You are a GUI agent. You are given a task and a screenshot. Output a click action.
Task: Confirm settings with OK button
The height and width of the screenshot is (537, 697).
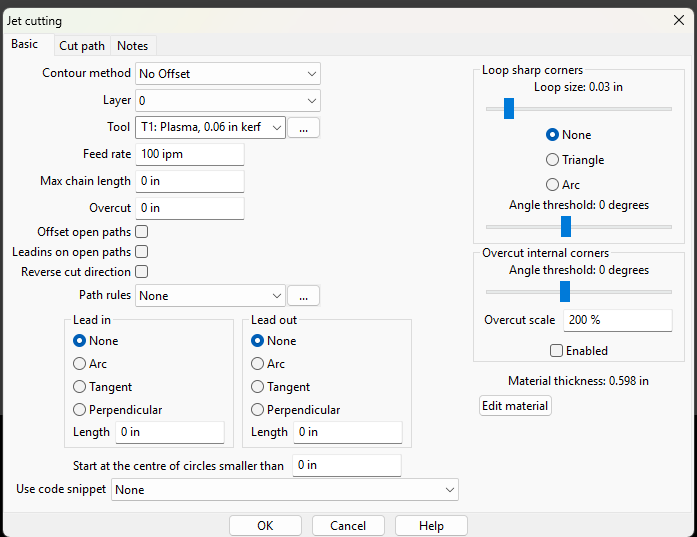pos(265,526)
